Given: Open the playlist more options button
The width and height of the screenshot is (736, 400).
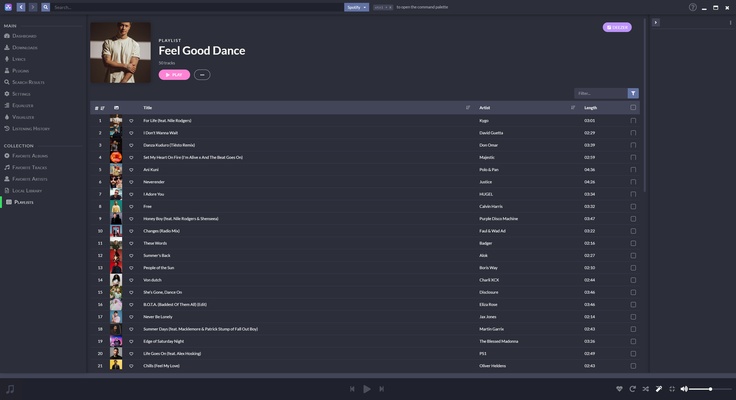Looking at the screenshot, I should pyautogui.click(x=202, y=75).
